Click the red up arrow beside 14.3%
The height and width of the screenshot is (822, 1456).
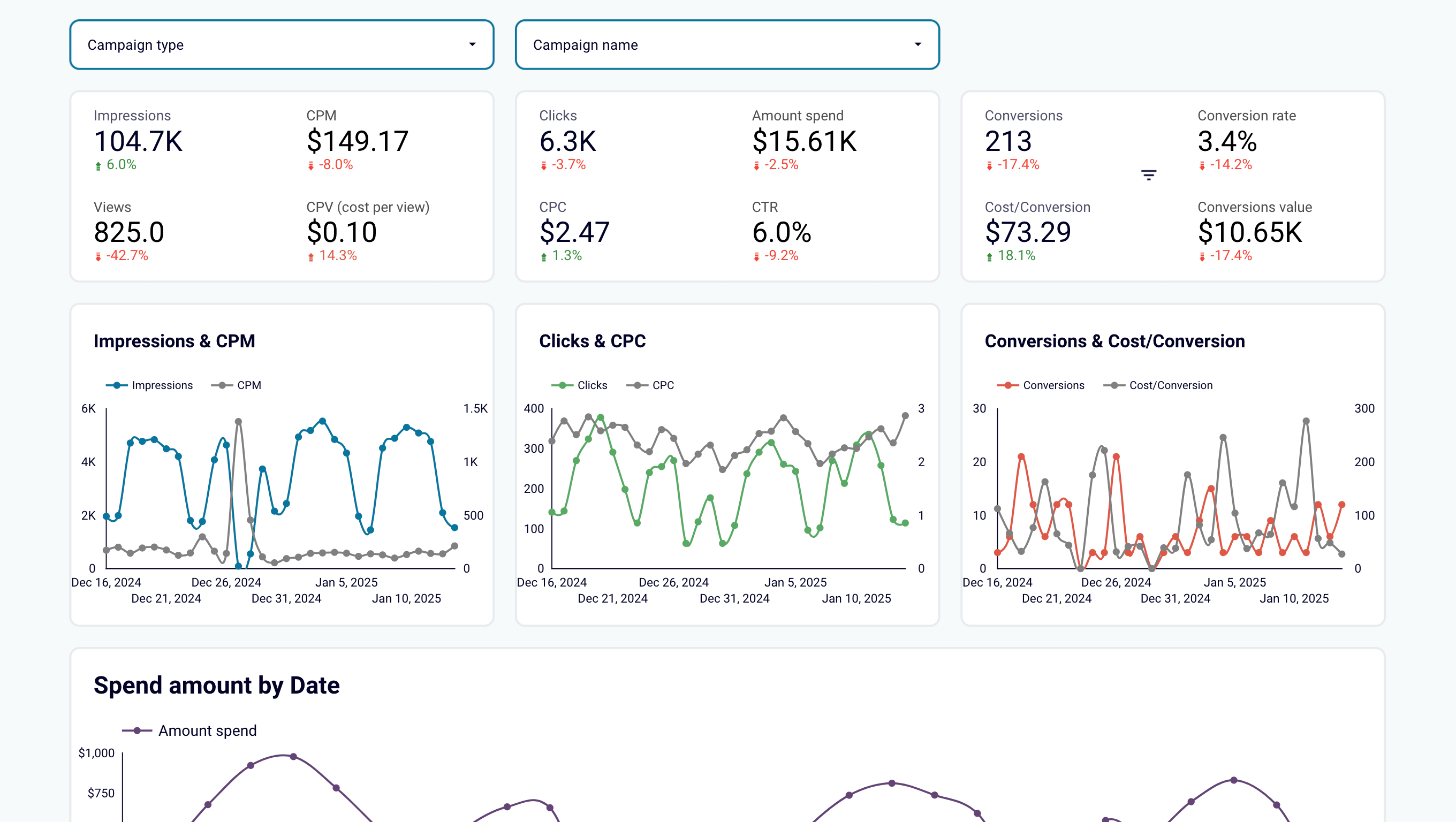(311, 256)
